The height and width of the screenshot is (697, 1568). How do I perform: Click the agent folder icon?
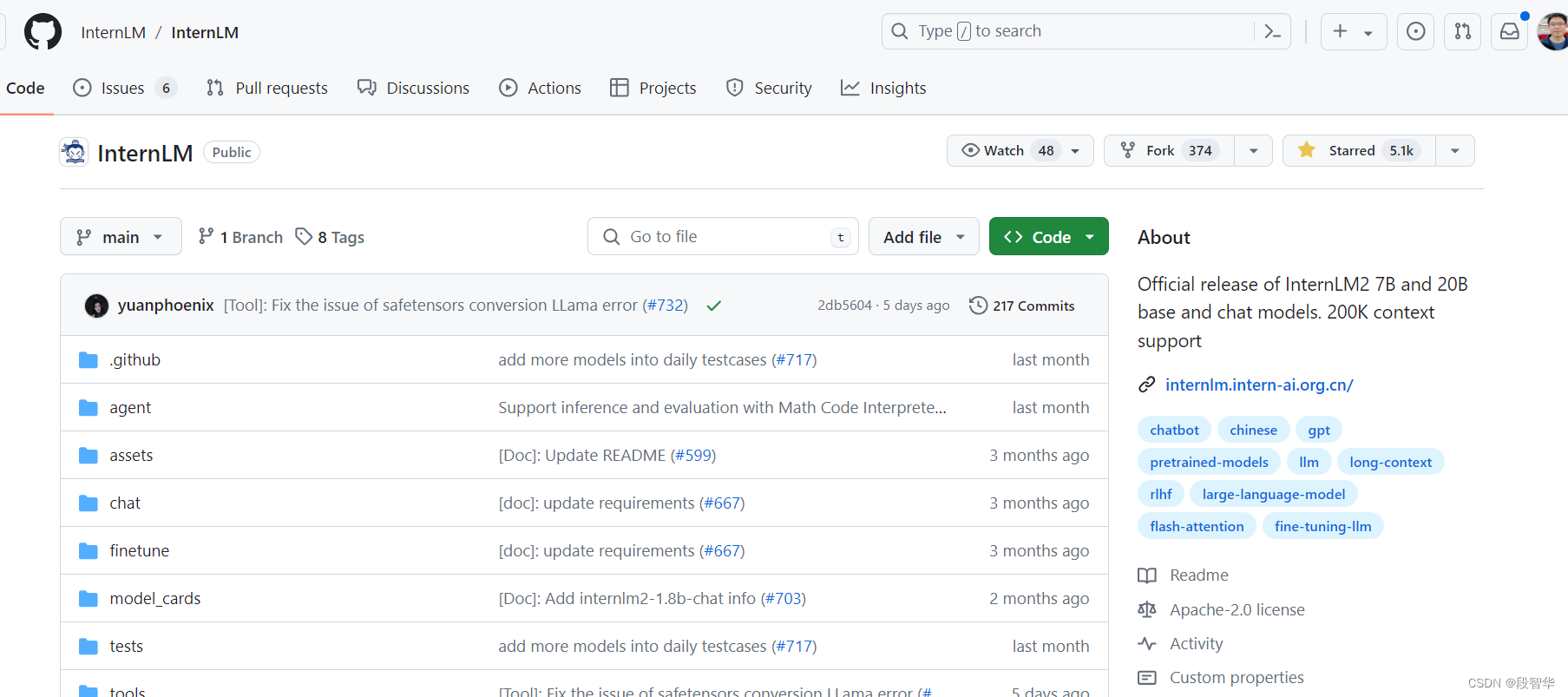coord(89,408)
